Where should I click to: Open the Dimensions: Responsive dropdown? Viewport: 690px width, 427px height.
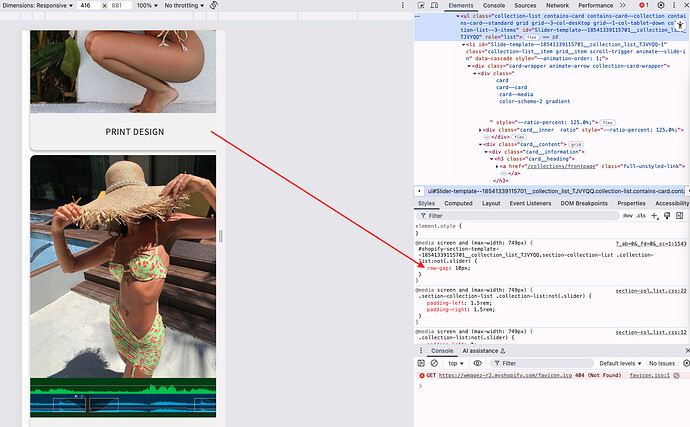[38, 5]
